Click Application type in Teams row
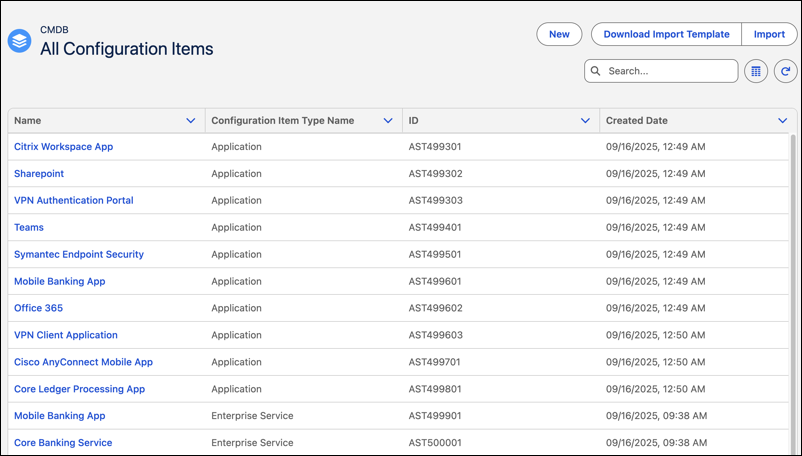802x456 pixels. point(236,227)
